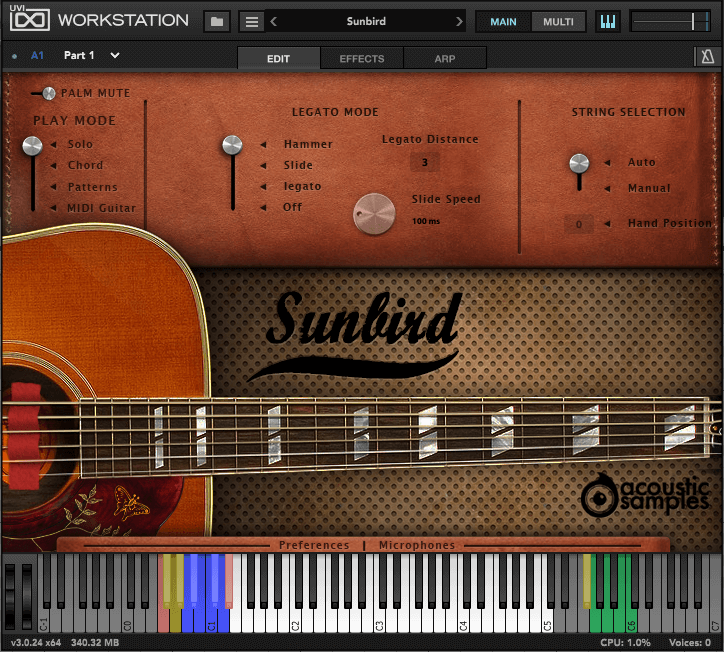
Task: Click the Play Mode slider knob
Action: [32, 146]
